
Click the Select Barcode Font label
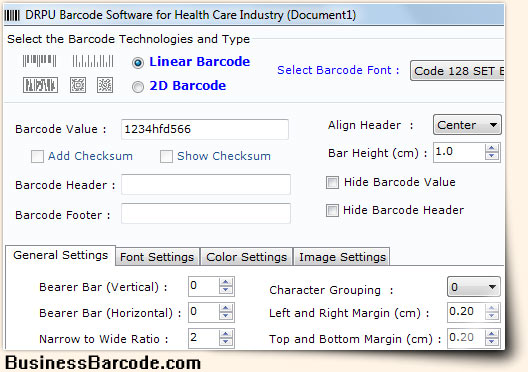[x=338, y=70]
